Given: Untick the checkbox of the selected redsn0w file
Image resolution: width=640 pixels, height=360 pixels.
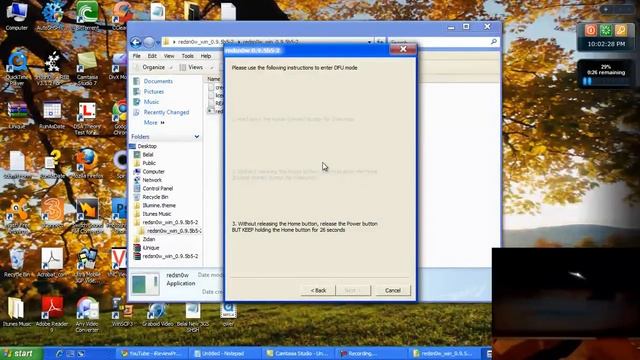Looking at the screenshot, I should pos(211,111).
